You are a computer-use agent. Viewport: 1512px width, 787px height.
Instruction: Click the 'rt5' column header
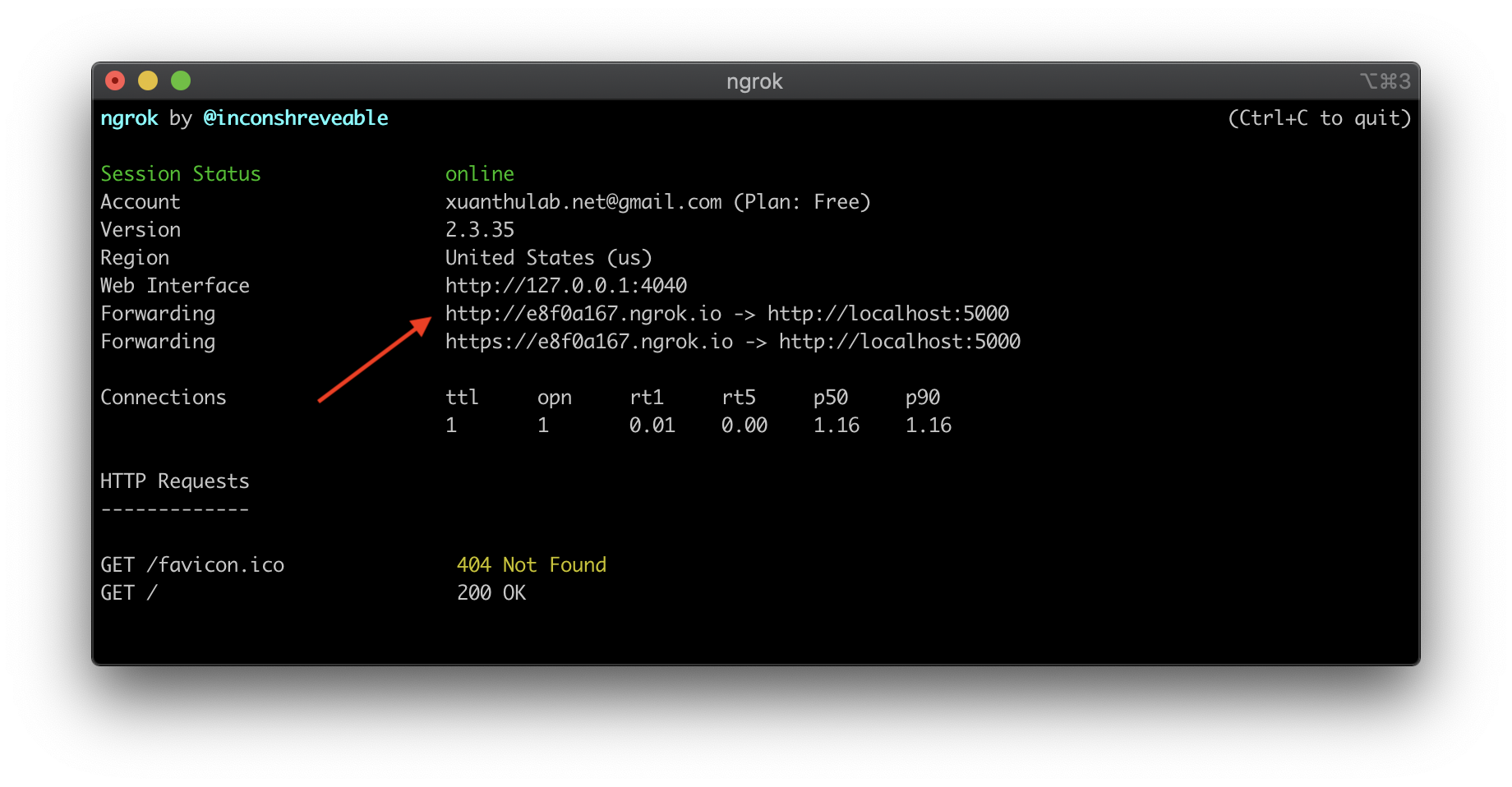(739, 398)
